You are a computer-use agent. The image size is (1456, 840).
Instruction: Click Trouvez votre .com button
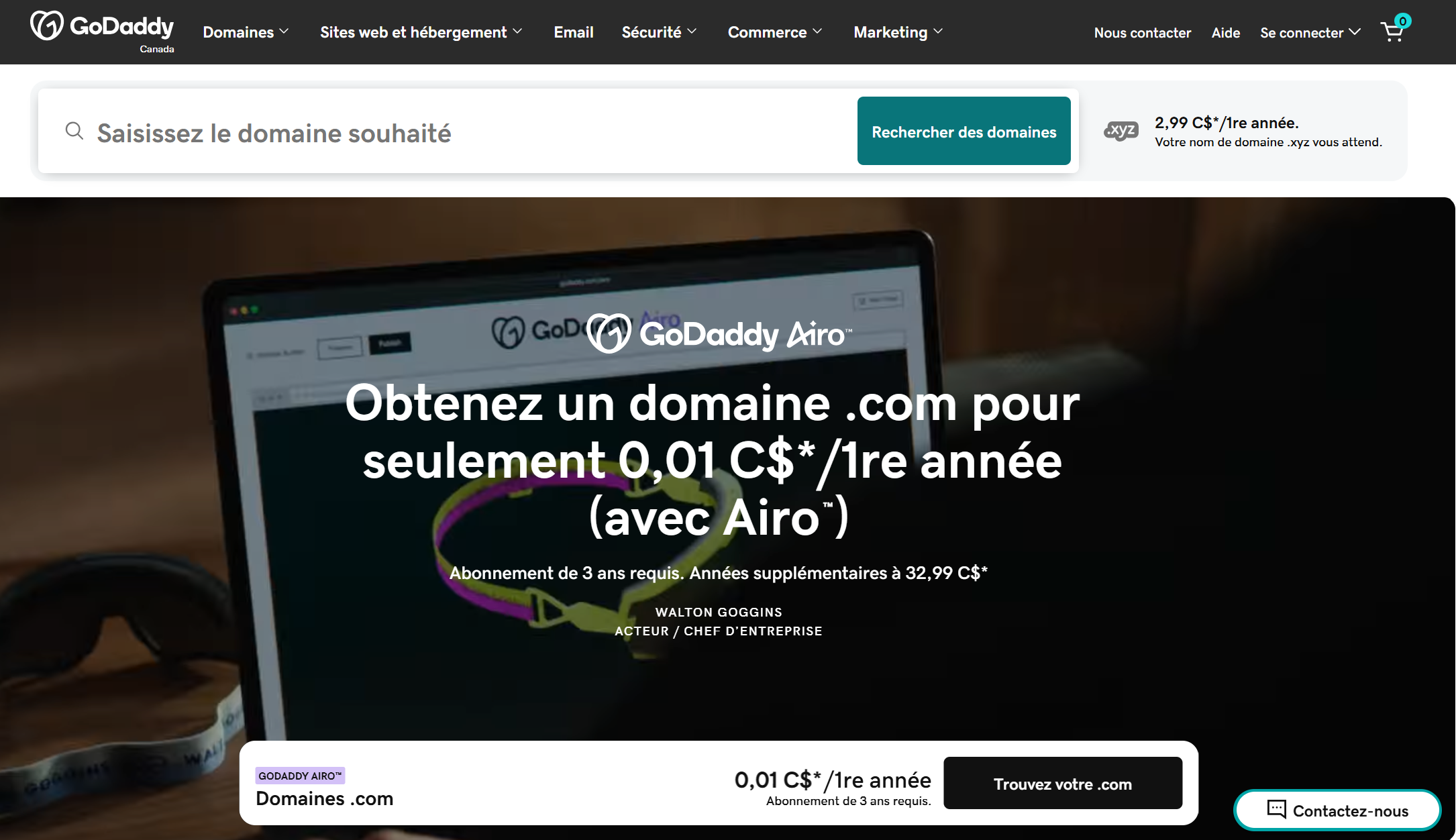click(1063, 783)
